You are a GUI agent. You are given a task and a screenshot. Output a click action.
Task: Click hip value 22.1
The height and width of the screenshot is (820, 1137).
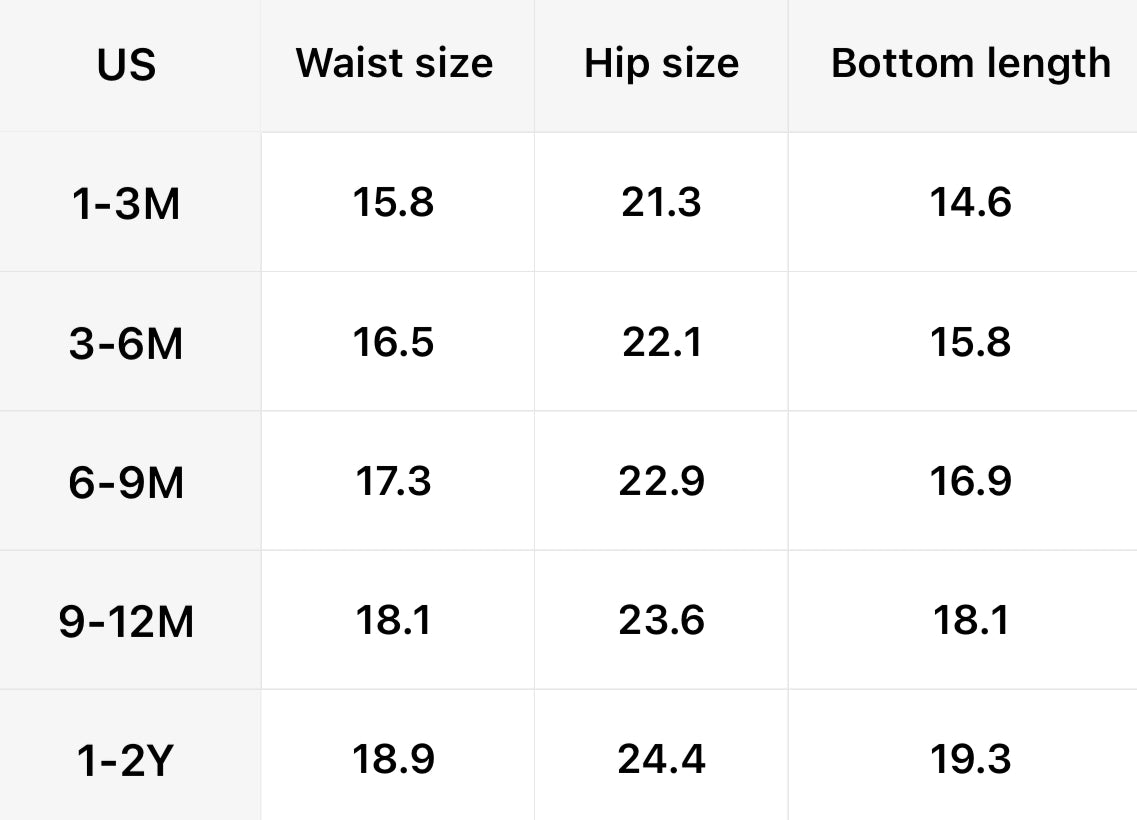[661, 342]
